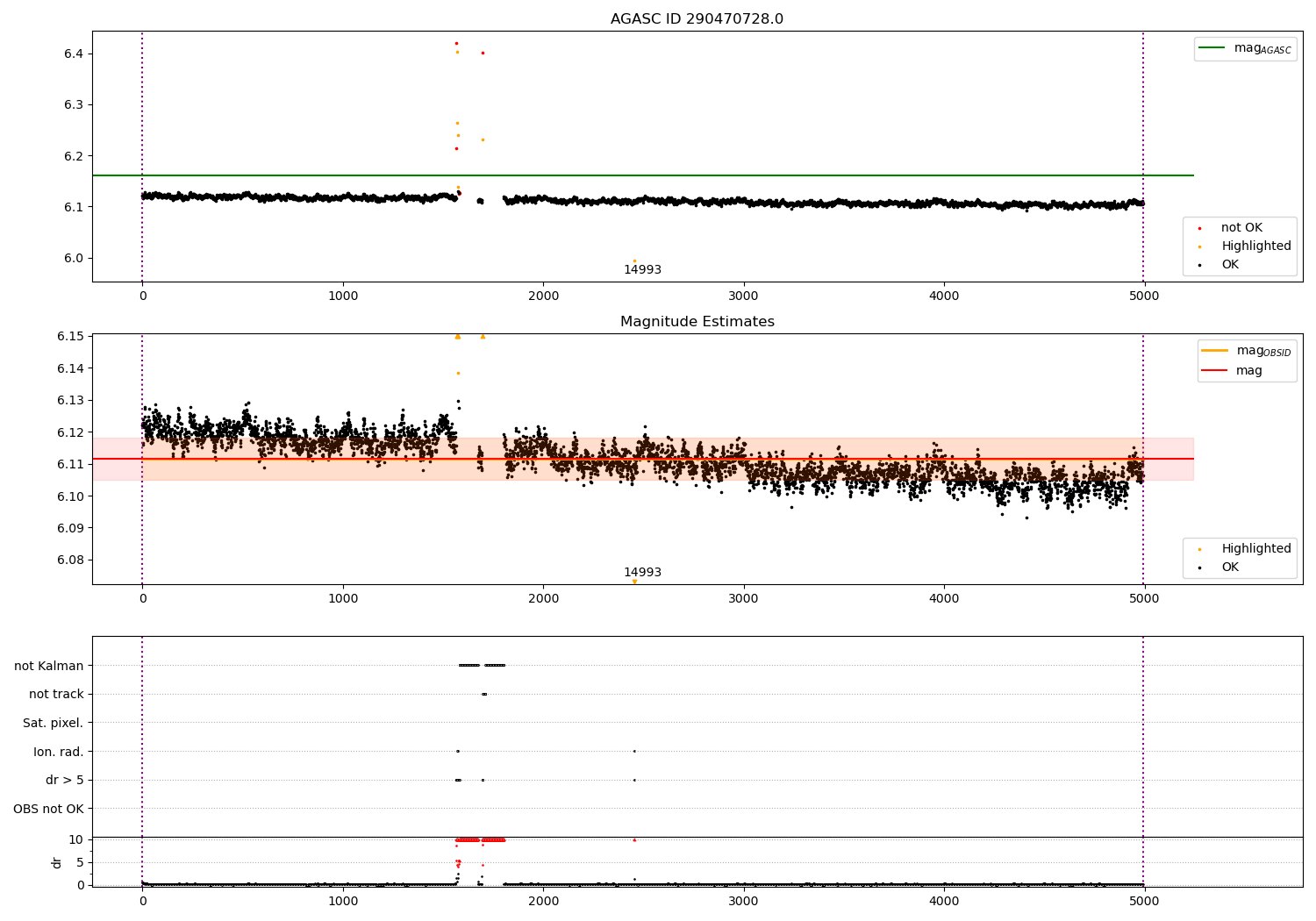Screen dimensions: 1316x921
Task: Click the orange highlighted triangle at the bottom of middle plot
Action: point(634,582)
